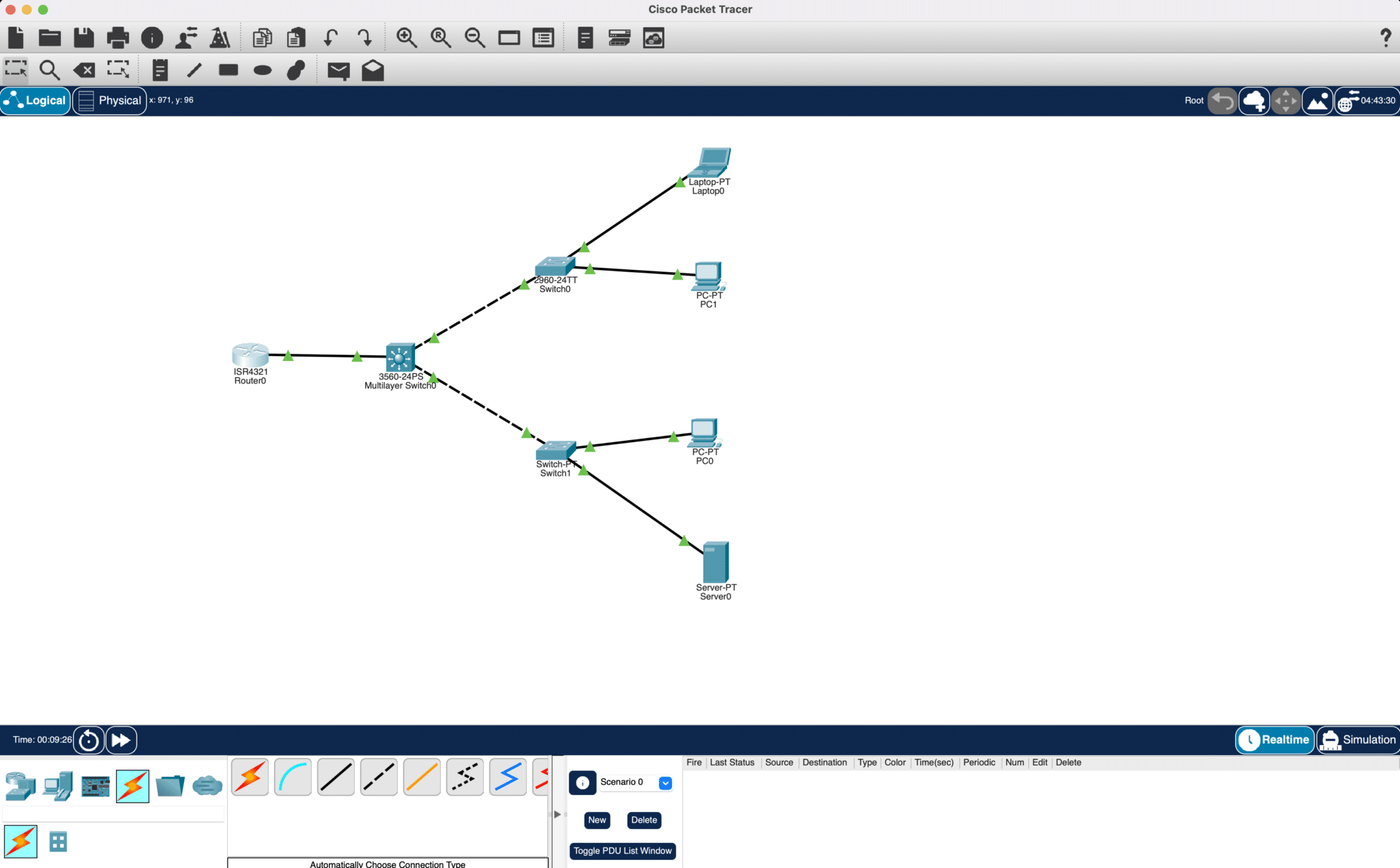This screenshot has width=1400, height=868.
Task: Click the Add Simple PDU envelope icon
Action: pyautogui.click(x=338, y=70)
